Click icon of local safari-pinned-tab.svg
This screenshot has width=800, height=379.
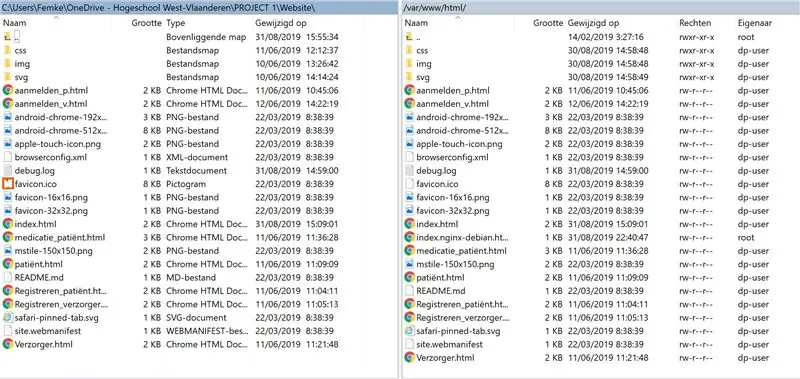[8, 317]
